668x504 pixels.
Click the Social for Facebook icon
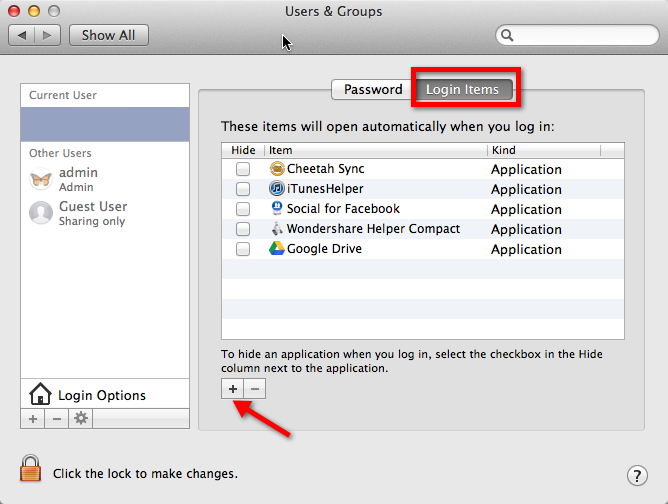pos(277,208)
